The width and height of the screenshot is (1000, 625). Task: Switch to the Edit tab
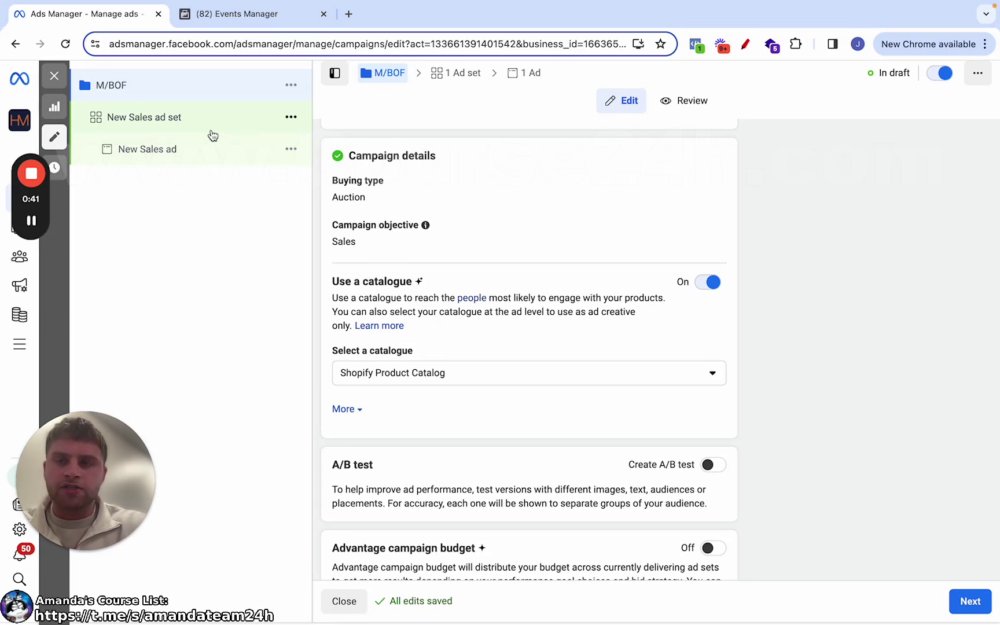pos(621,101)
